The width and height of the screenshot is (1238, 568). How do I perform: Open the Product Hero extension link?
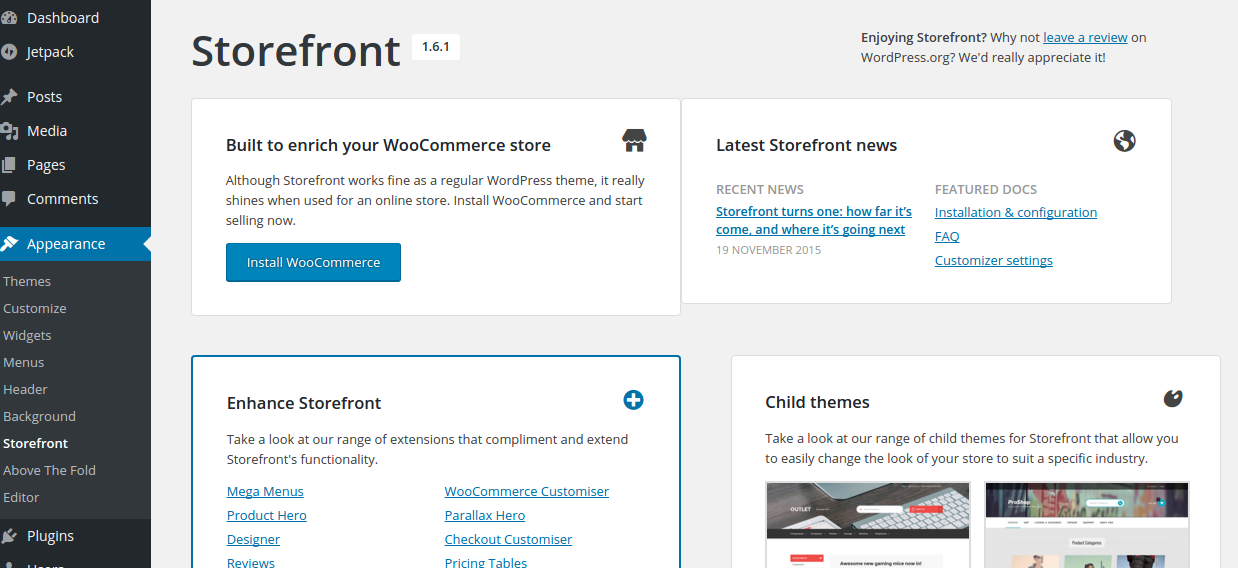click(267, 516)
